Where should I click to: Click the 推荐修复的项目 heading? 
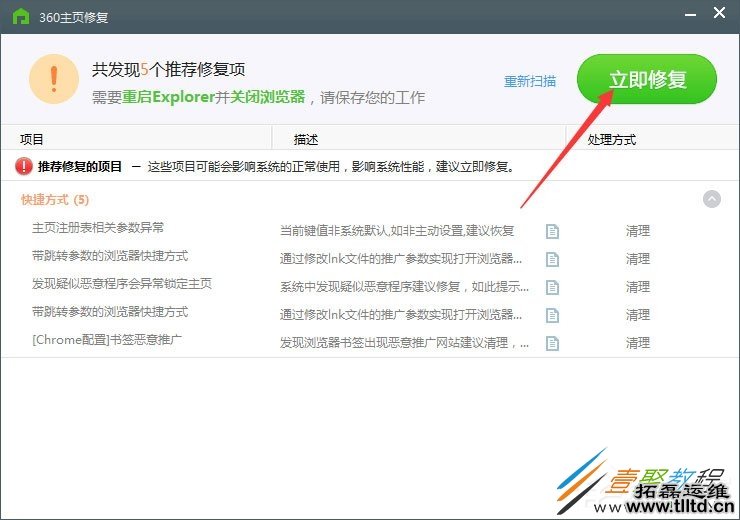[80, 166]
